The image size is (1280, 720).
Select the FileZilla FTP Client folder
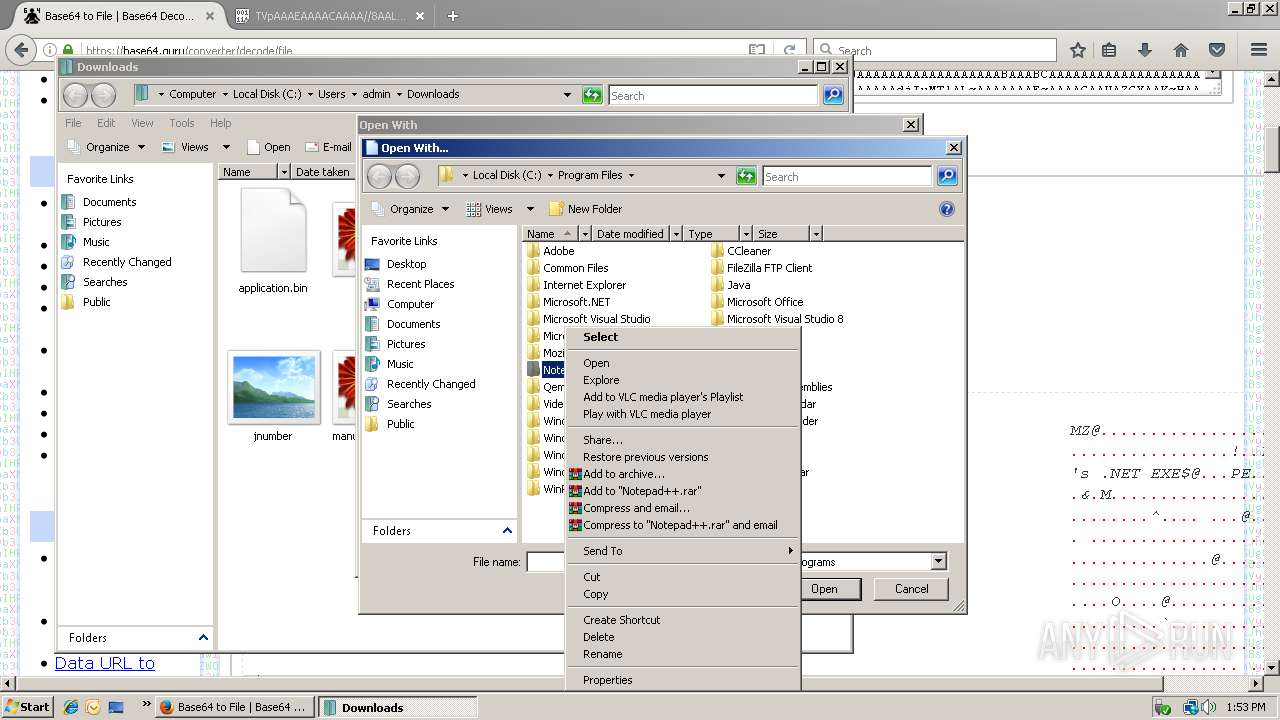761,268
